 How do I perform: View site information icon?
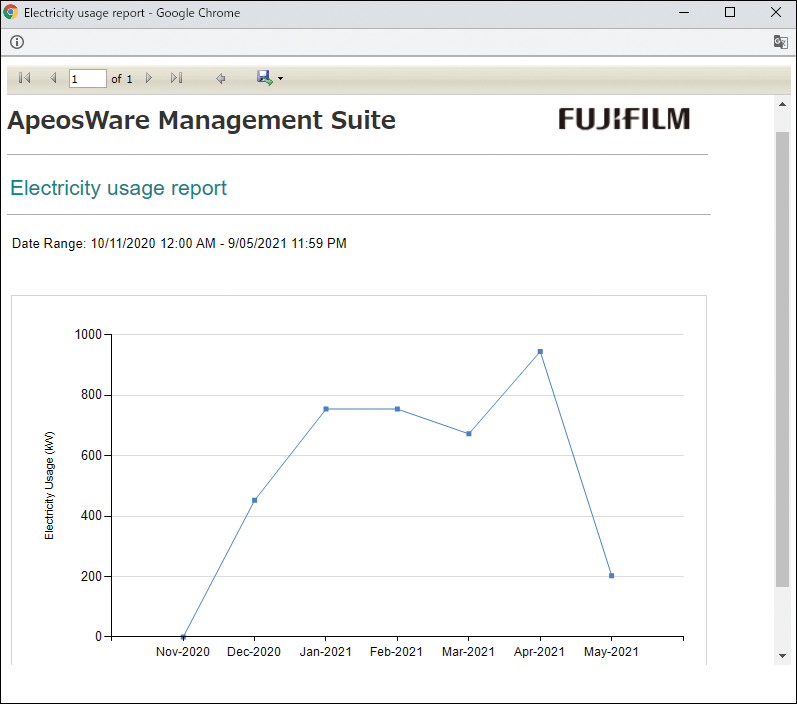[17, 42]
